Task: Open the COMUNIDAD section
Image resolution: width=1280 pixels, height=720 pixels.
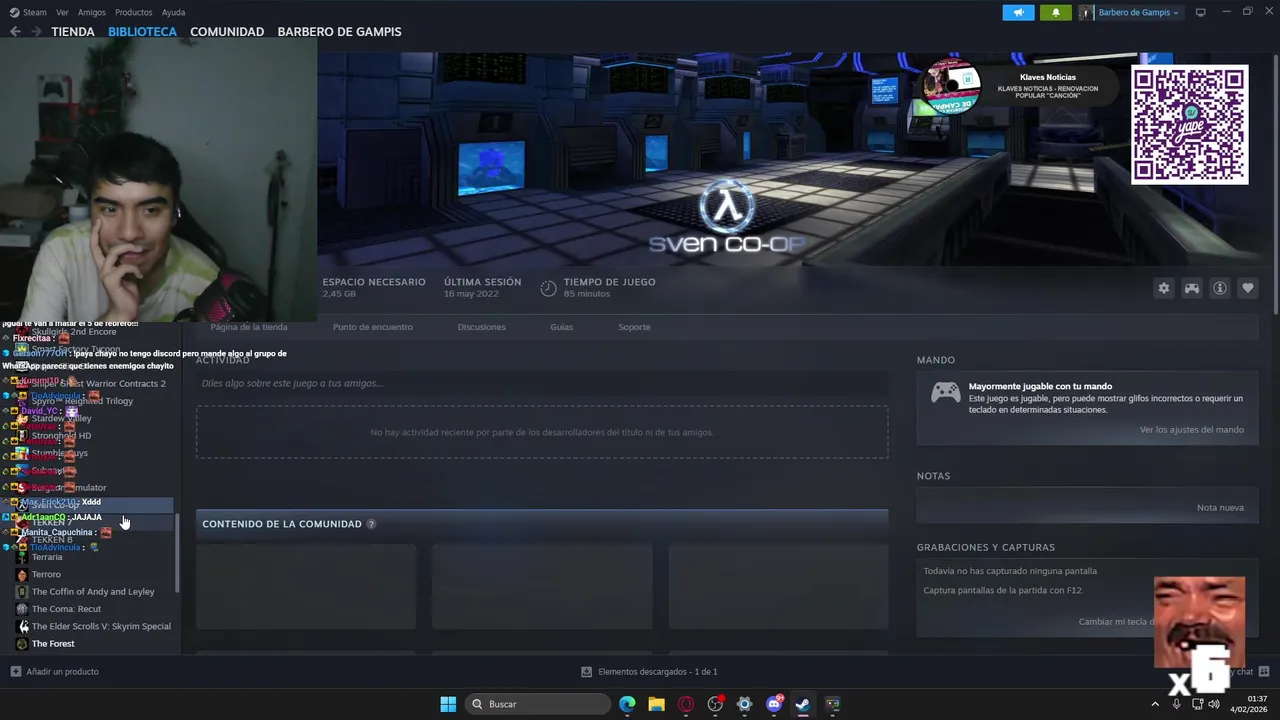Action: coord(227,32)
